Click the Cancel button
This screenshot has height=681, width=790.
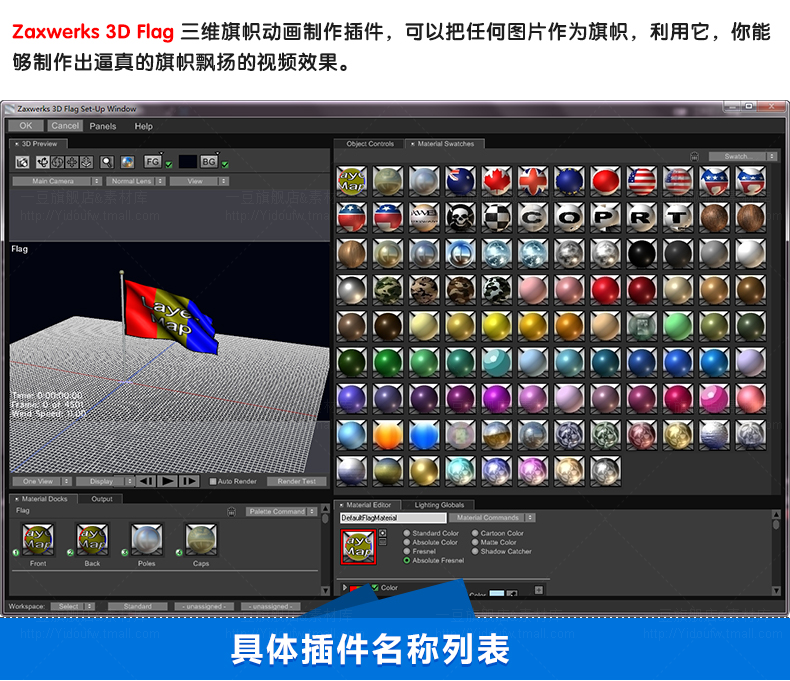pos(65,126)
